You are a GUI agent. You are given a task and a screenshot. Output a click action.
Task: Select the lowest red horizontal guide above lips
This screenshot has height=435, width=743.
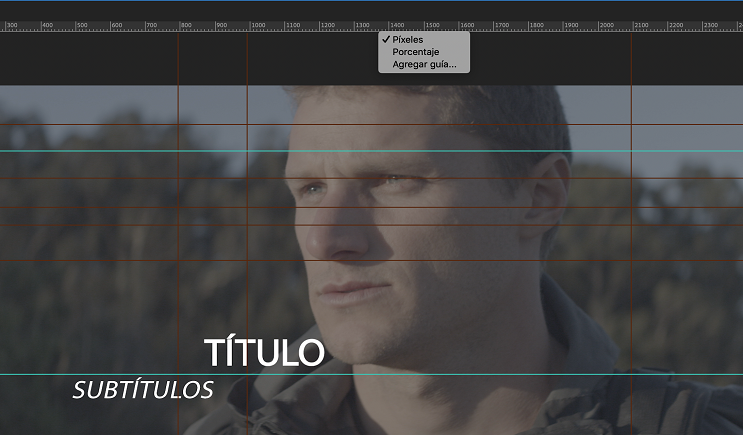pyautogui.click(x=372, y=260)
